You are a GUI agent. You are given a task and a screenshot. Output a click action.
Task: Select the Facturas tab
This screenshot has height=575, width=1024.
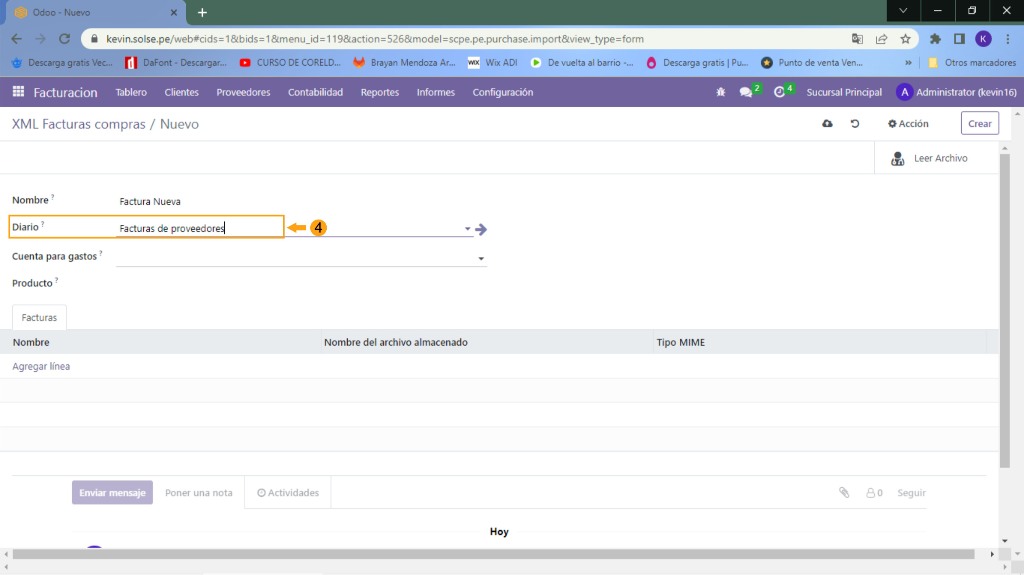(x=39, y=317)
